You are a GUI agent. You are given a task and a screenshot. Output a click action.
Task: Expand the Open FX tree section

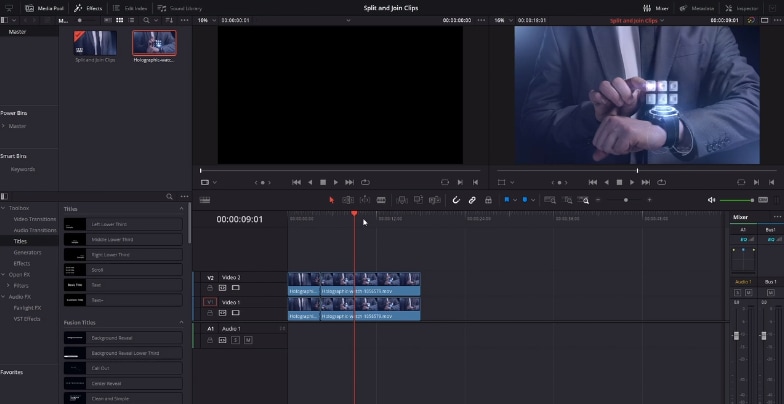click(x=4, y=274)
